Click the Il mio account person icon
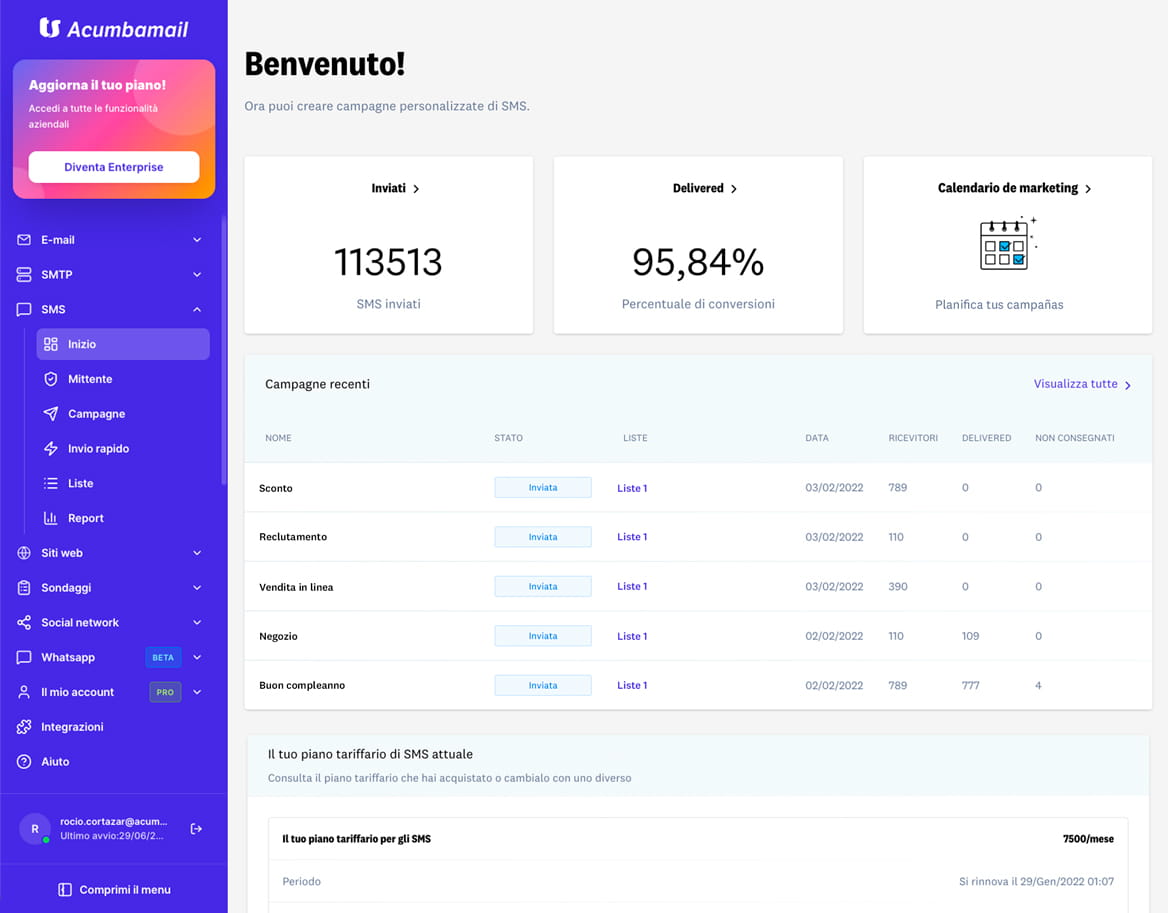The width and height of the screenshot is (1168, 913). pos(24,692)
